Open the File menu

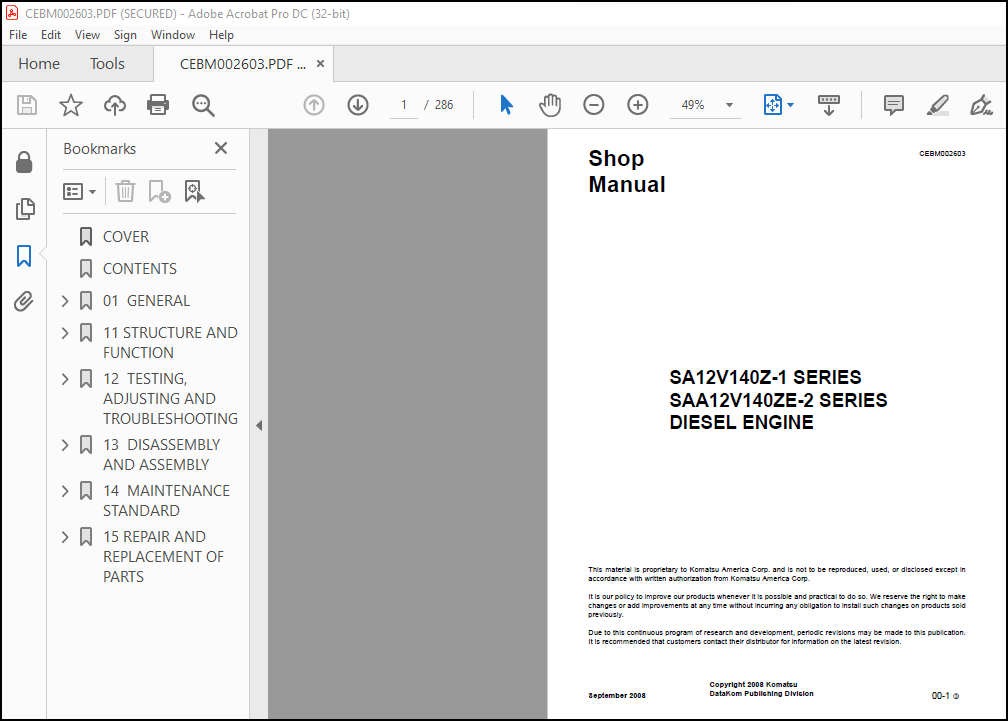18,35
